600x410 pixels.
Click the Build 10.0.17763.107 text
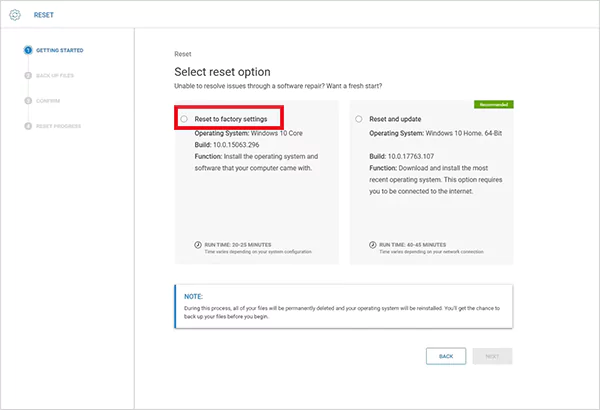(402, 156)
